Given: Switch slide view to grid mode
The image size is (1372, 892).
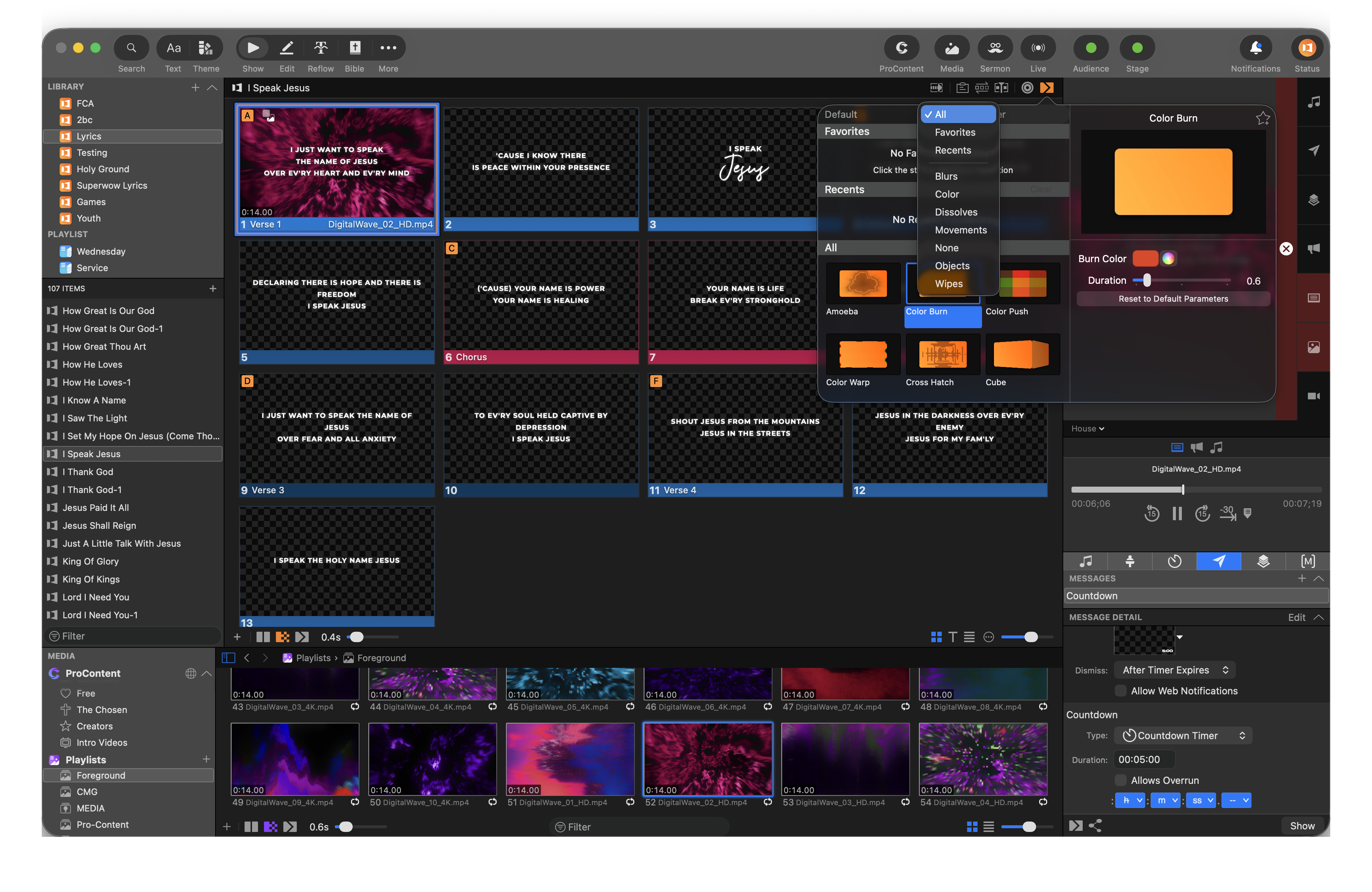Looking at the screenshot, I should (x=936, y=637).
